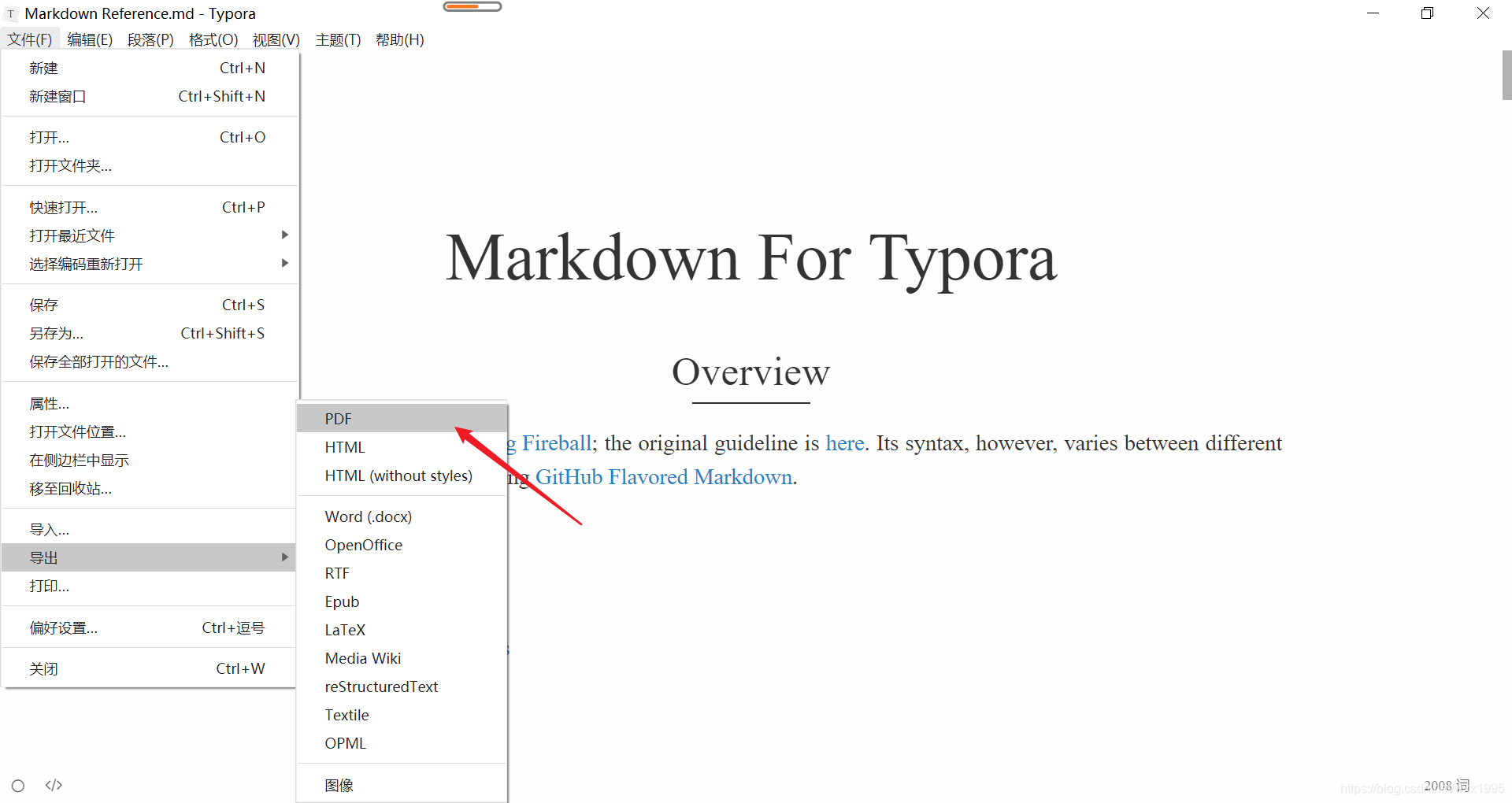1512x803 pixels.
Task: Click 保存 menu item
Action: 150,305
